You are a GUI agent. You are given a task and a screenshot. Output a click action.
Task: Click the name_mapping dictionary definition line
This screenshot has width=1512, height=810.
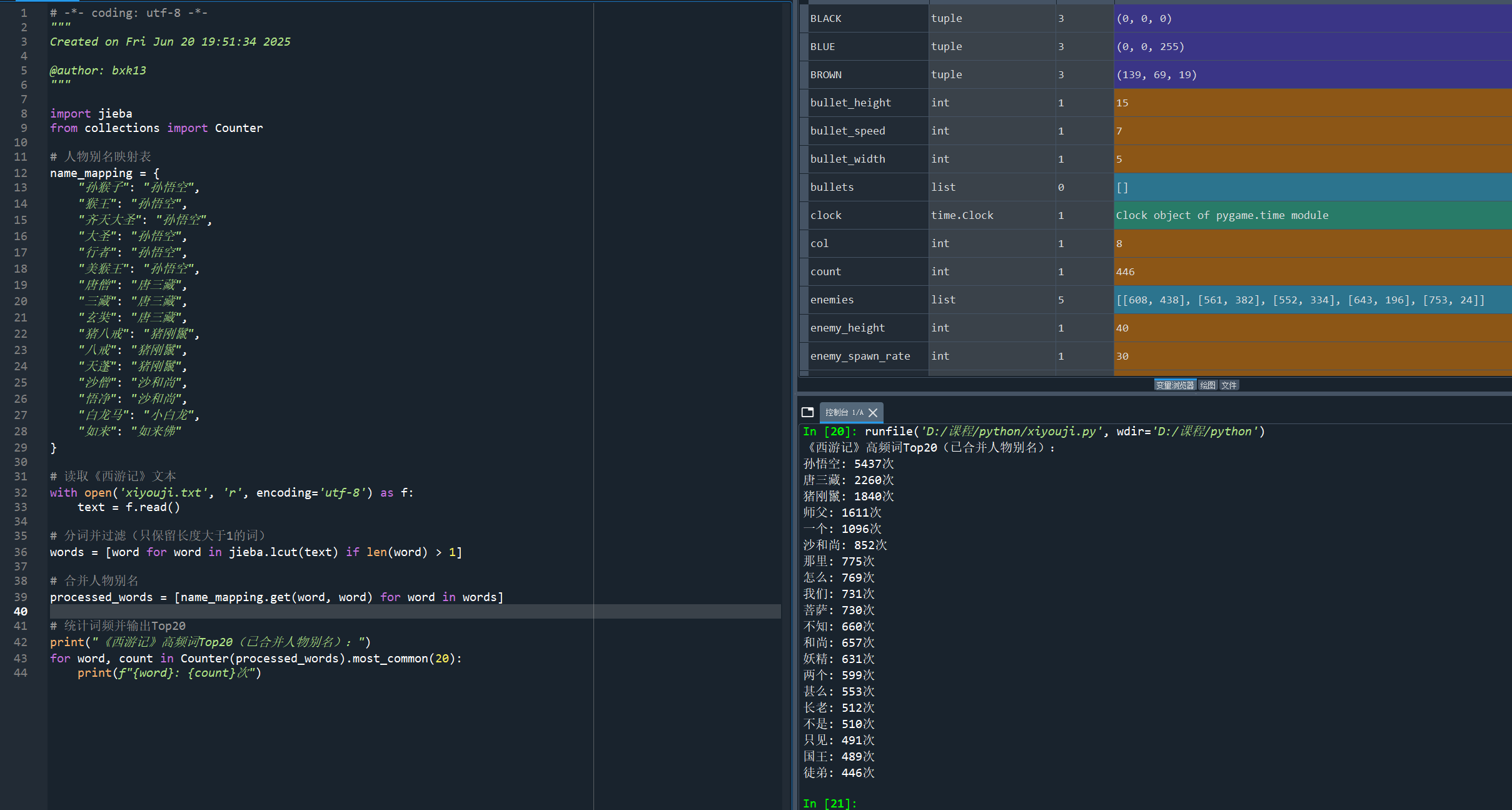click(x=104, y=173)
